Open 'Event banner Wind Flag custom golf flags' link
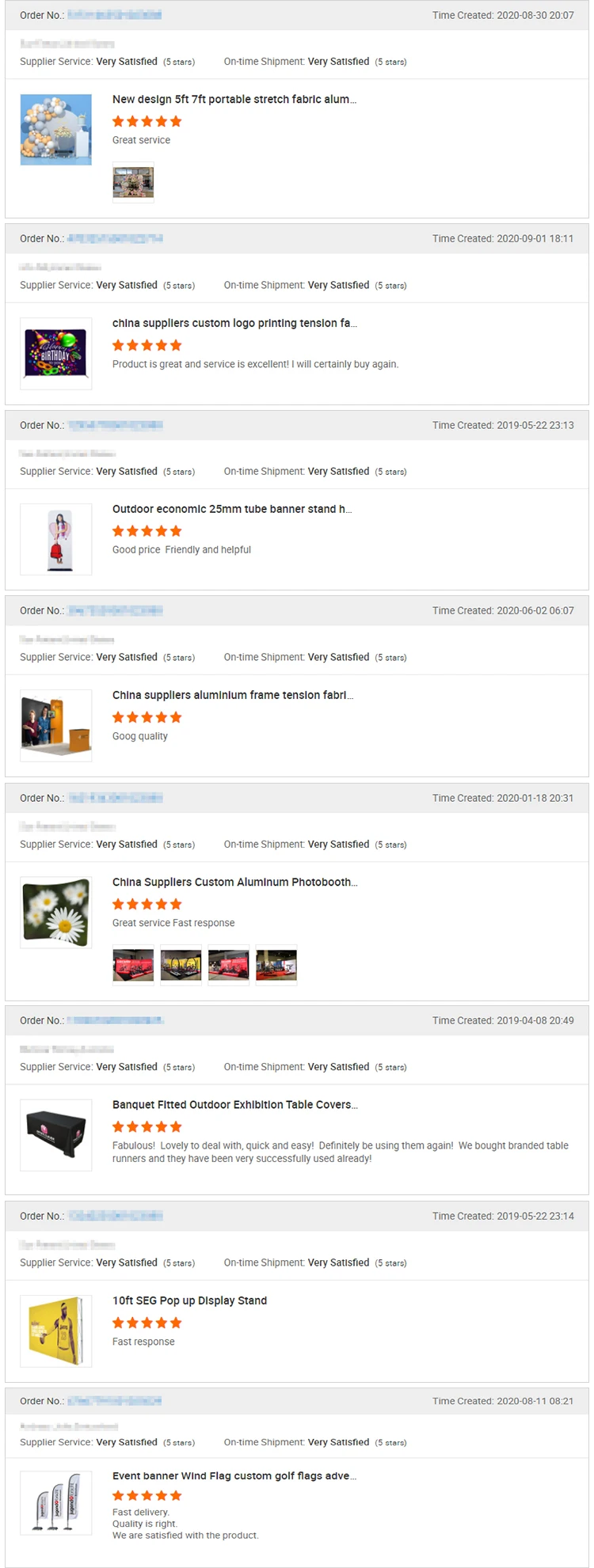Screen dimensions: 594x1568 tap(234, 1475)
